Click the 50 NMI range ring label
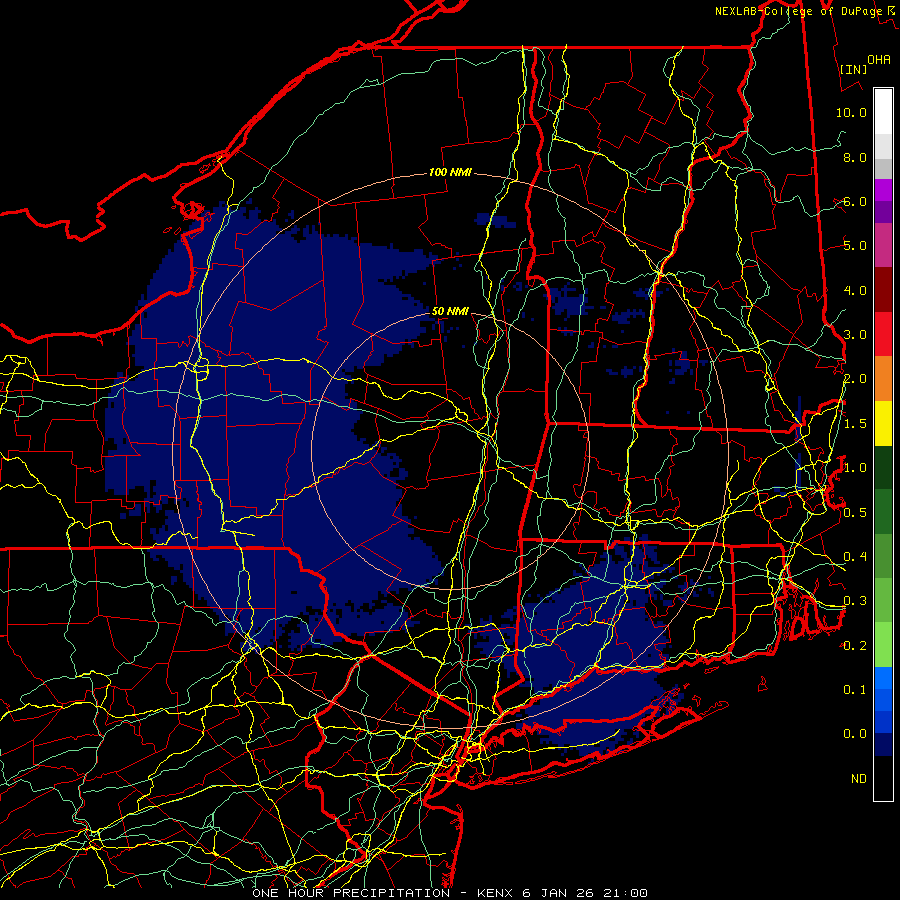The image size is (900, 900). tap(450, 311)
